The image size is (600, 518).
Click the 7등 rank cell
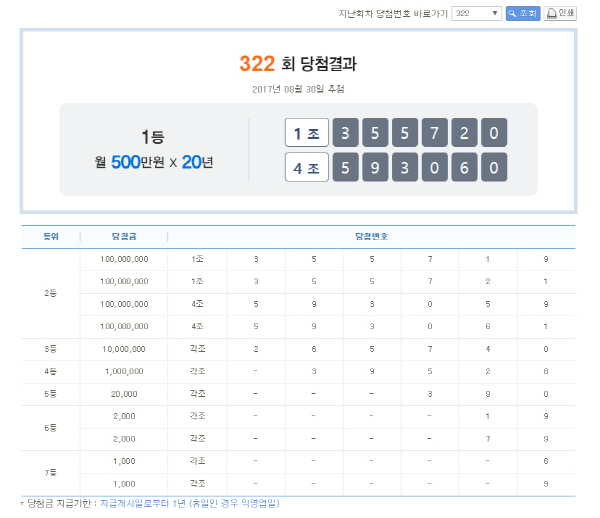coord(51,472)
